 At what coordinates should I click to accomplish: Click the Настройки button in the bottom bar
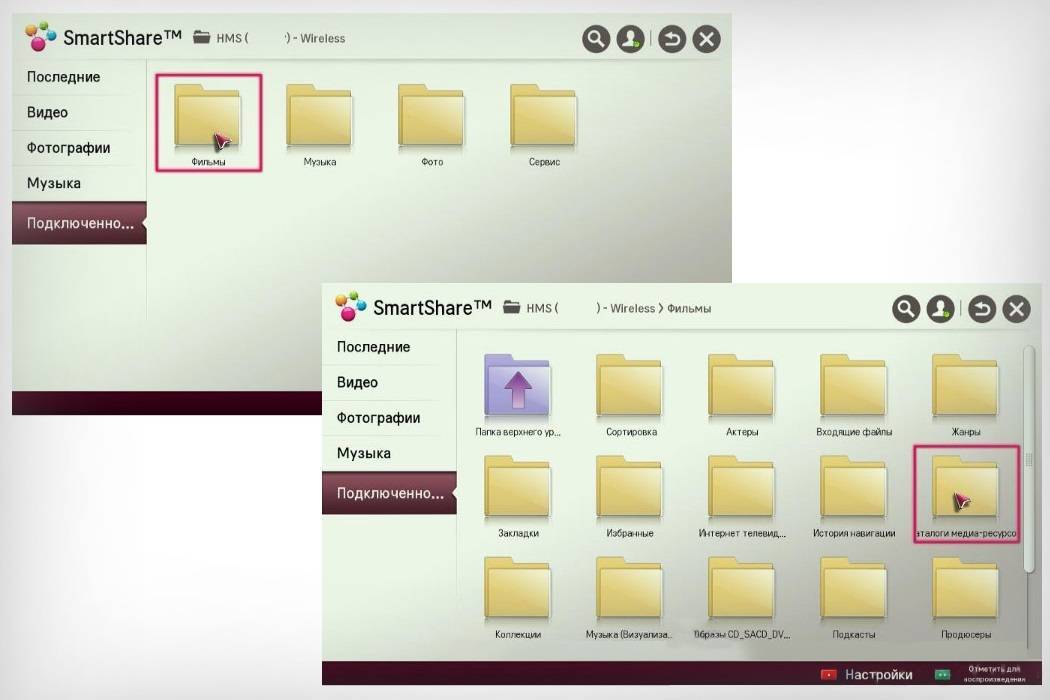[x=867, y=675]
